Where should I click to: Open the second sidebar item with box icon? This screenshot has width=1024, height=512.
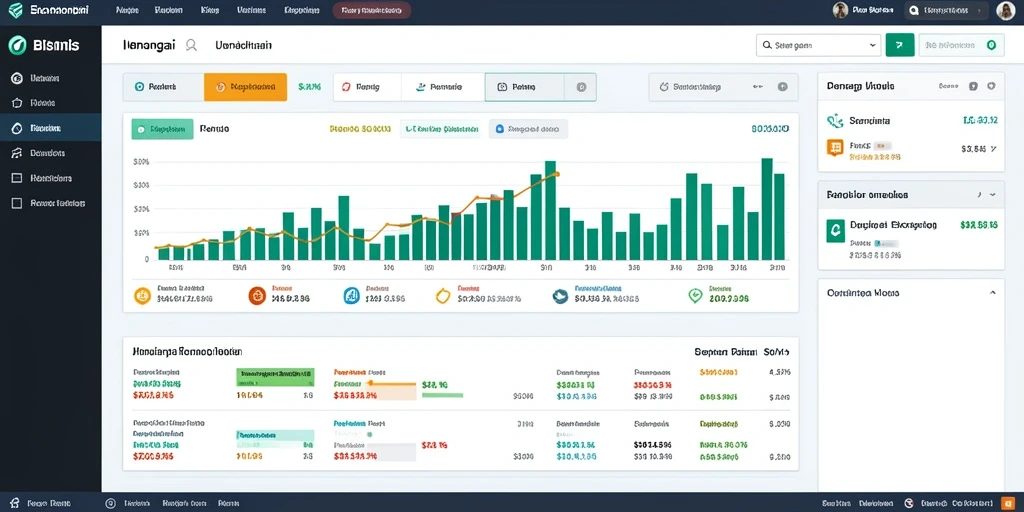pyautogui.click(x=50, y=103)
